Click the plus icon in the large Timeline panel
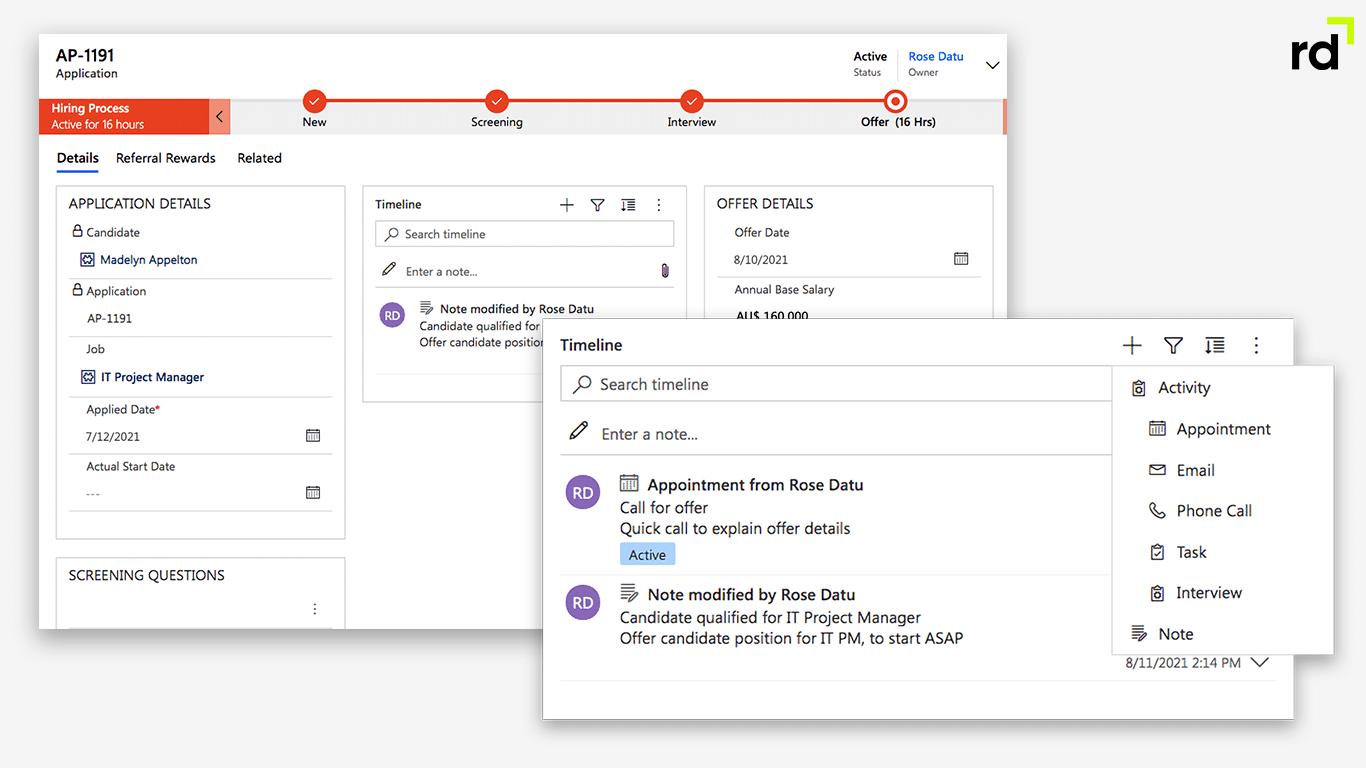This screenshot has height=768, width=1366. click(1132, 346)
